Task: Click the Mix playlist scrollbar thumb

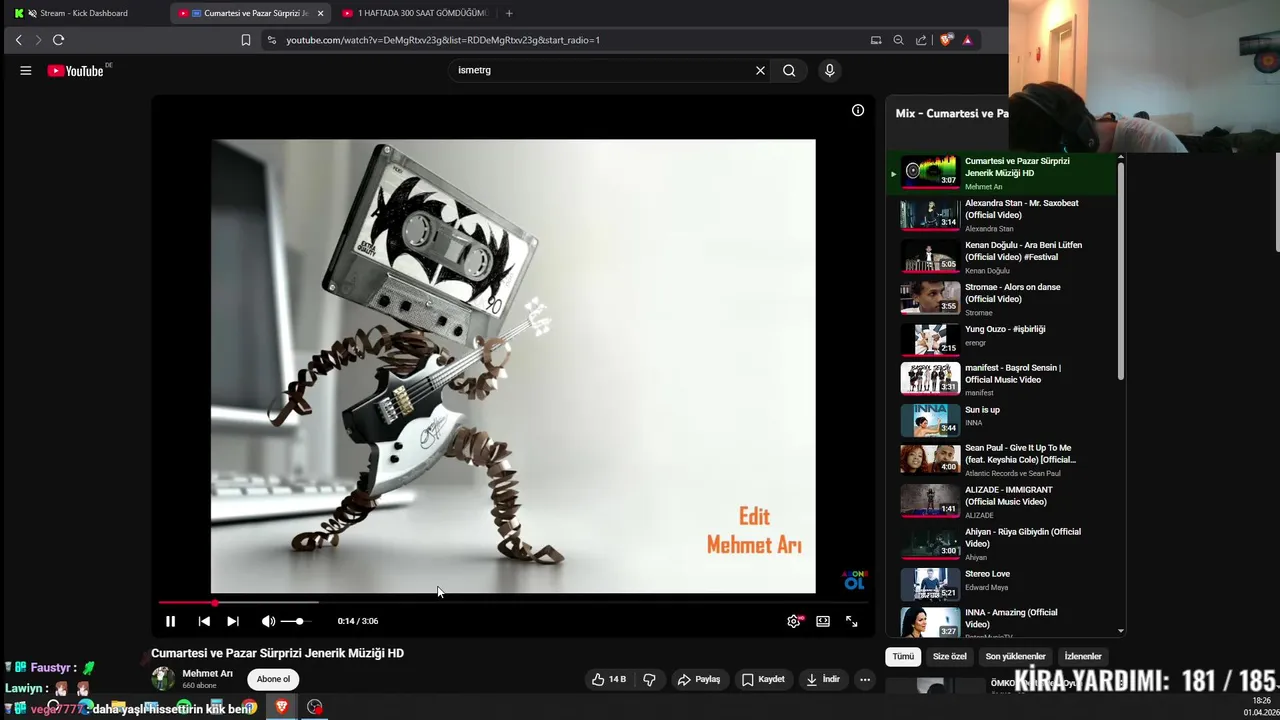Action: pyautogui.click(x=1120, y=270)
